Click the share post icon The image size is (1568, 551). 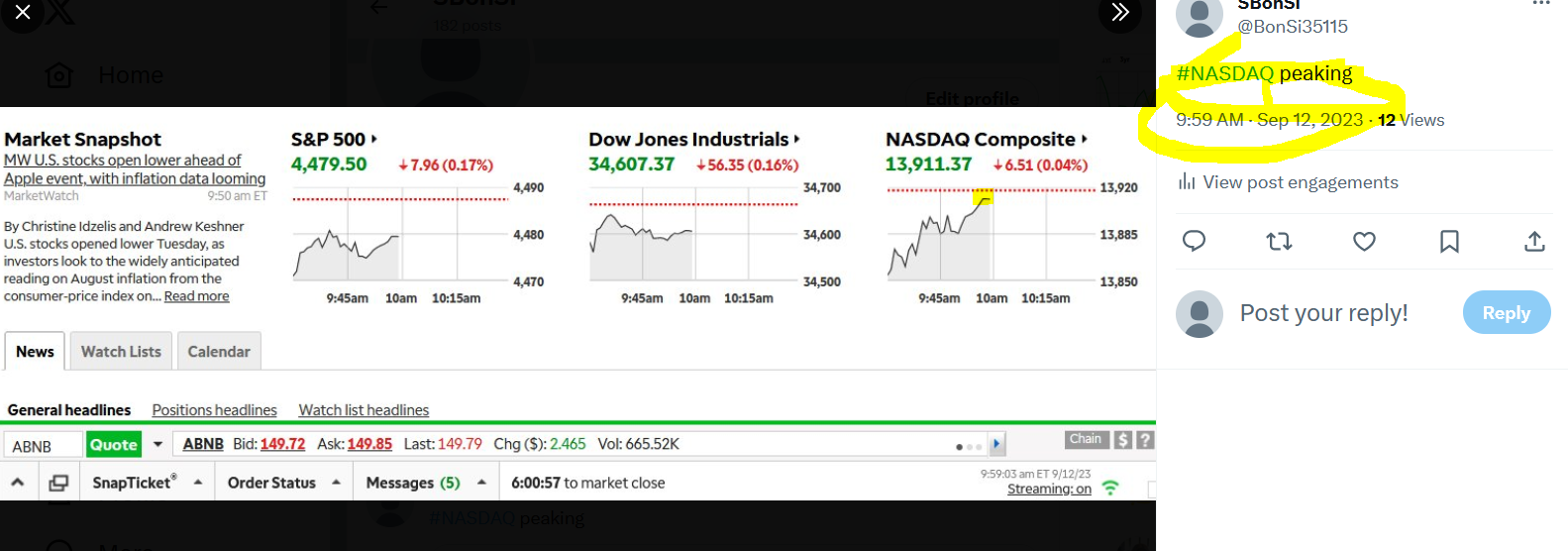(x=1534, y=241)
